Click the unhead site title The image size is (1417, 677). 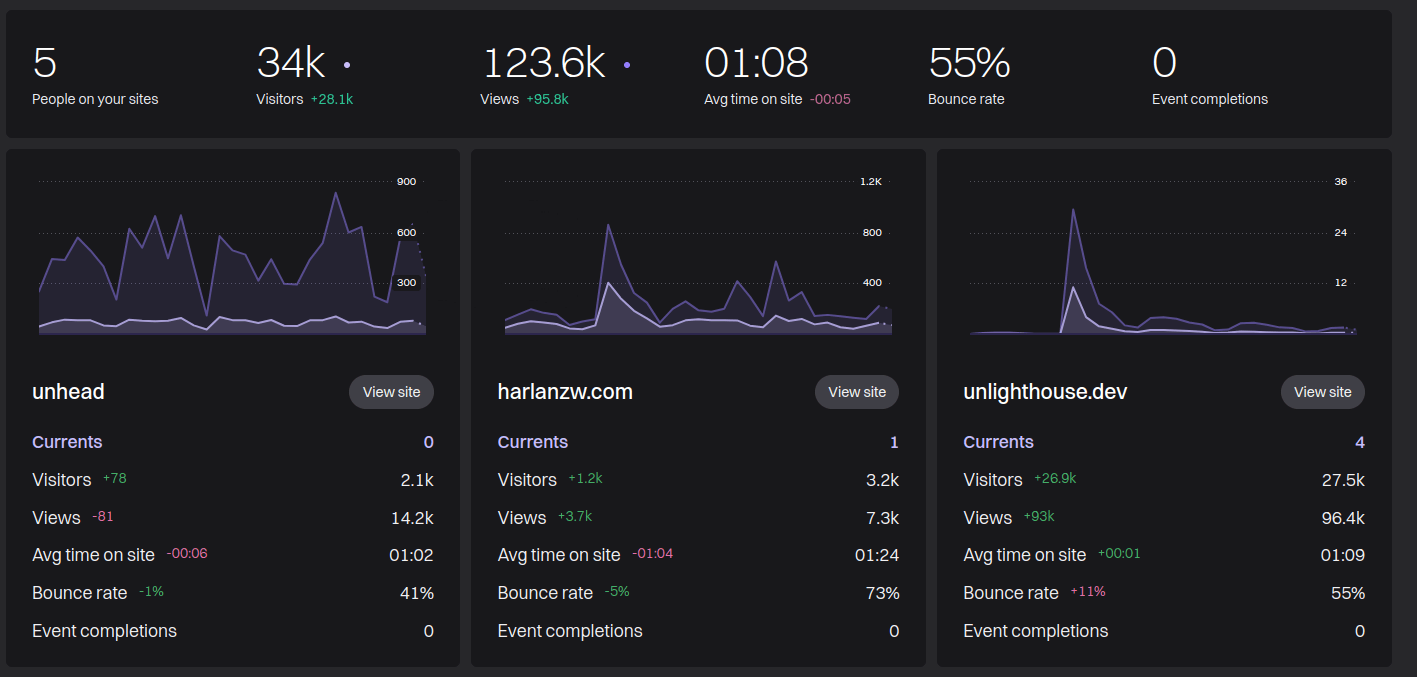tap(68, 392)
